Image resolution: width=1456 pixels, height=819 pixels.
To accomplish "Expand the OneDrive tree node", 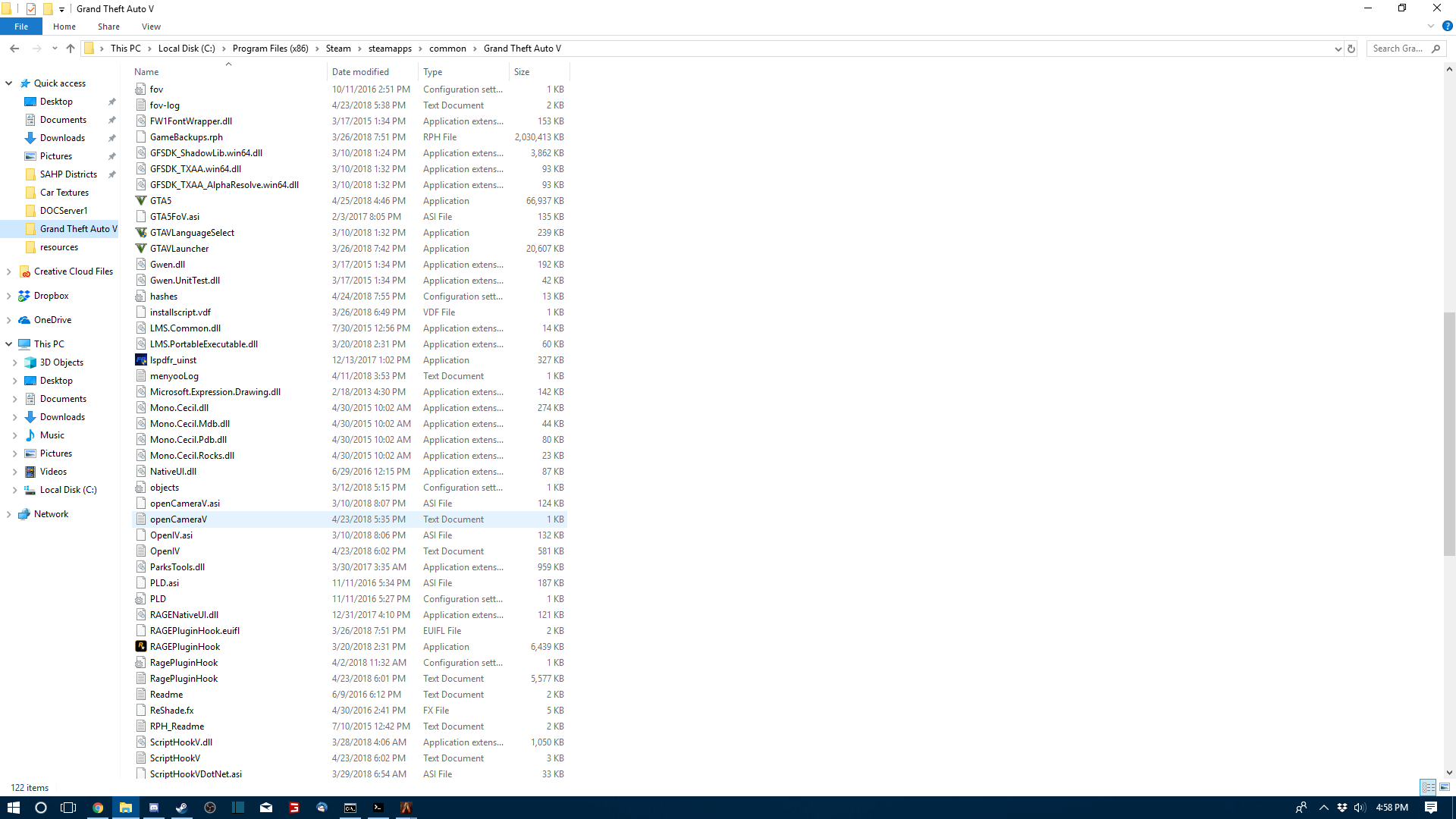I will pos(9,320).
